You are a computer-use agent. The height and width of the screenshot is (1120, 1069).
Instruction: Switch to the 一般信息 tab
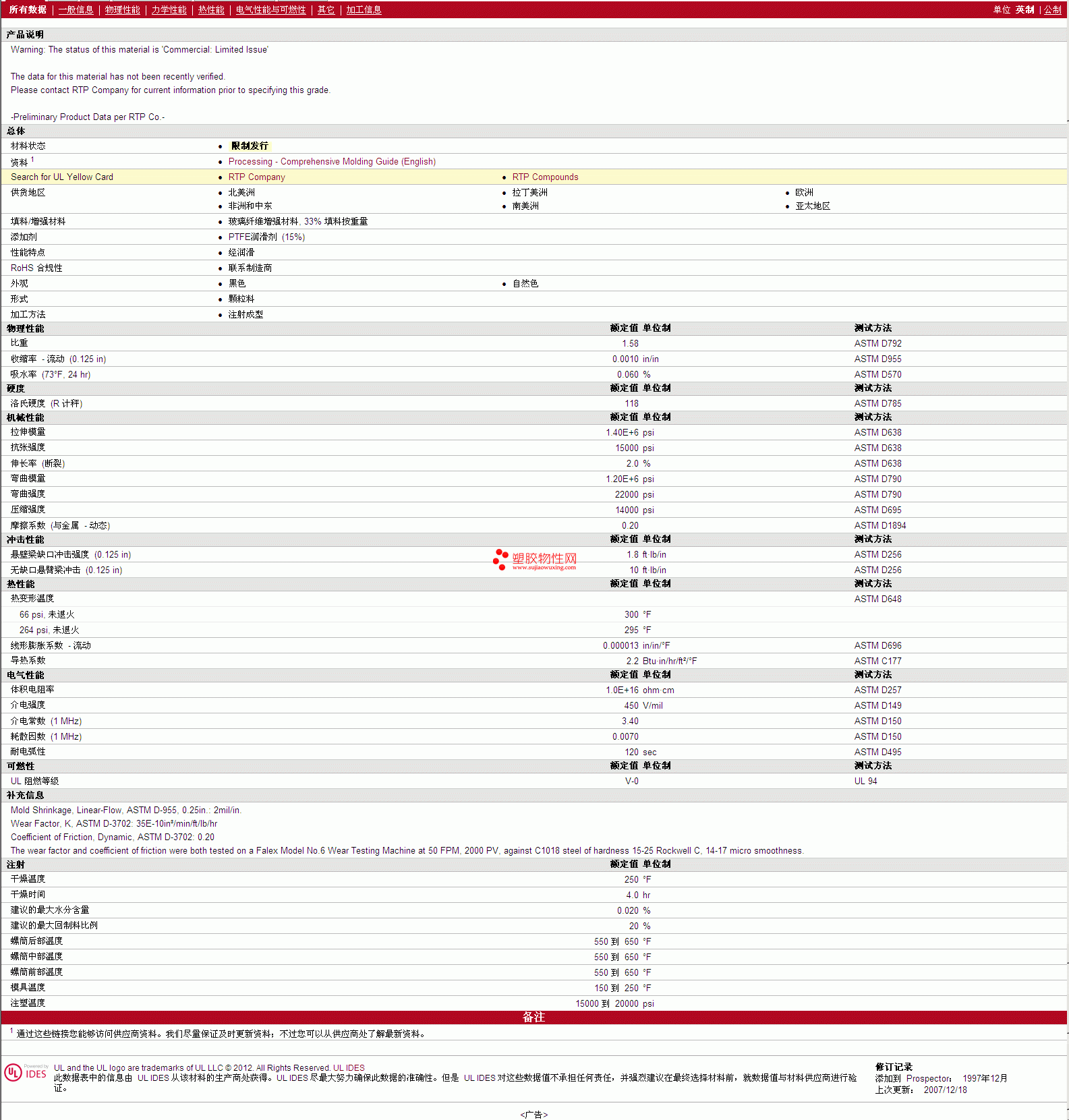[x=76, y=9]
